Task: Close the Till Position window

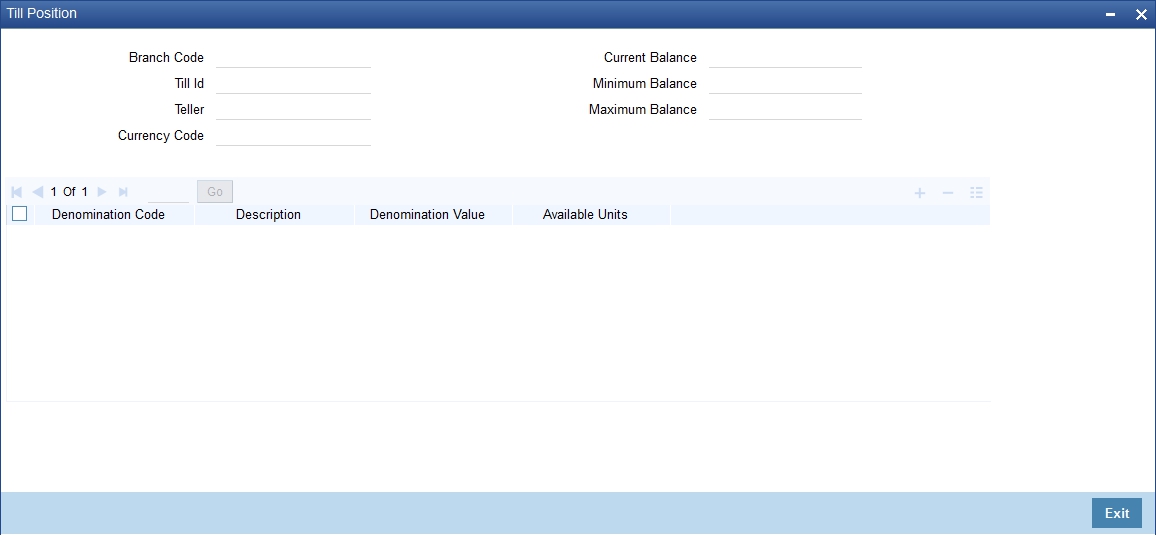Action: (x=1141, y=14)
